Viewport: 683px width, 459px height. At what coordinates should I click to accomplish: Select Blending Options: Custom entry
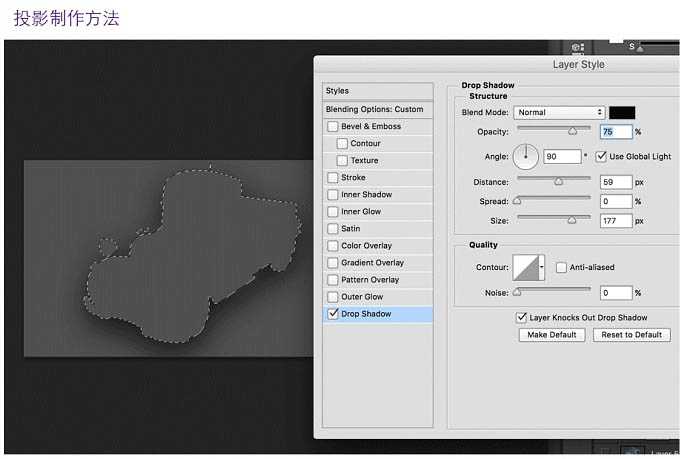tap(378, 109)
